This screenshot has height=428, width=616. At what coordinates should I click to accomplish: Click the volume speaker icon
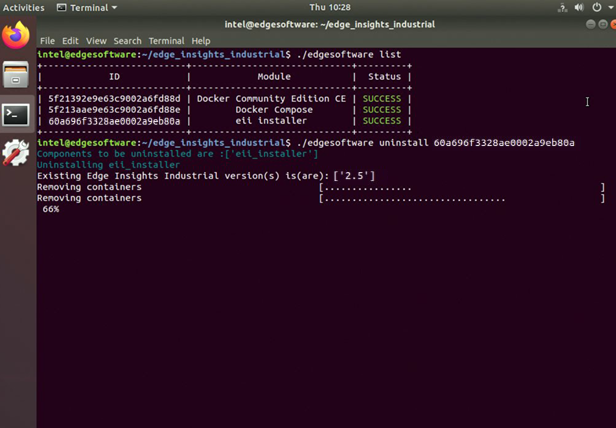pyautogui.click(x=579, y=7)
